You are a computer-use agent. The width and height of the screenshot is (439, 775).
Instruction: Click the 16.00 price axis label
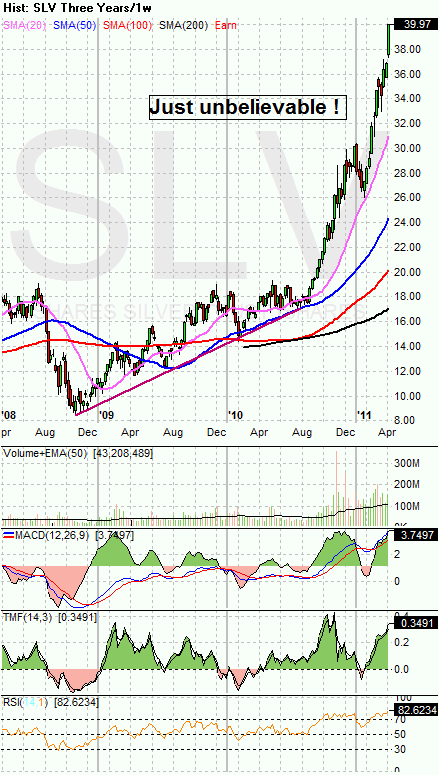[408, 321]
